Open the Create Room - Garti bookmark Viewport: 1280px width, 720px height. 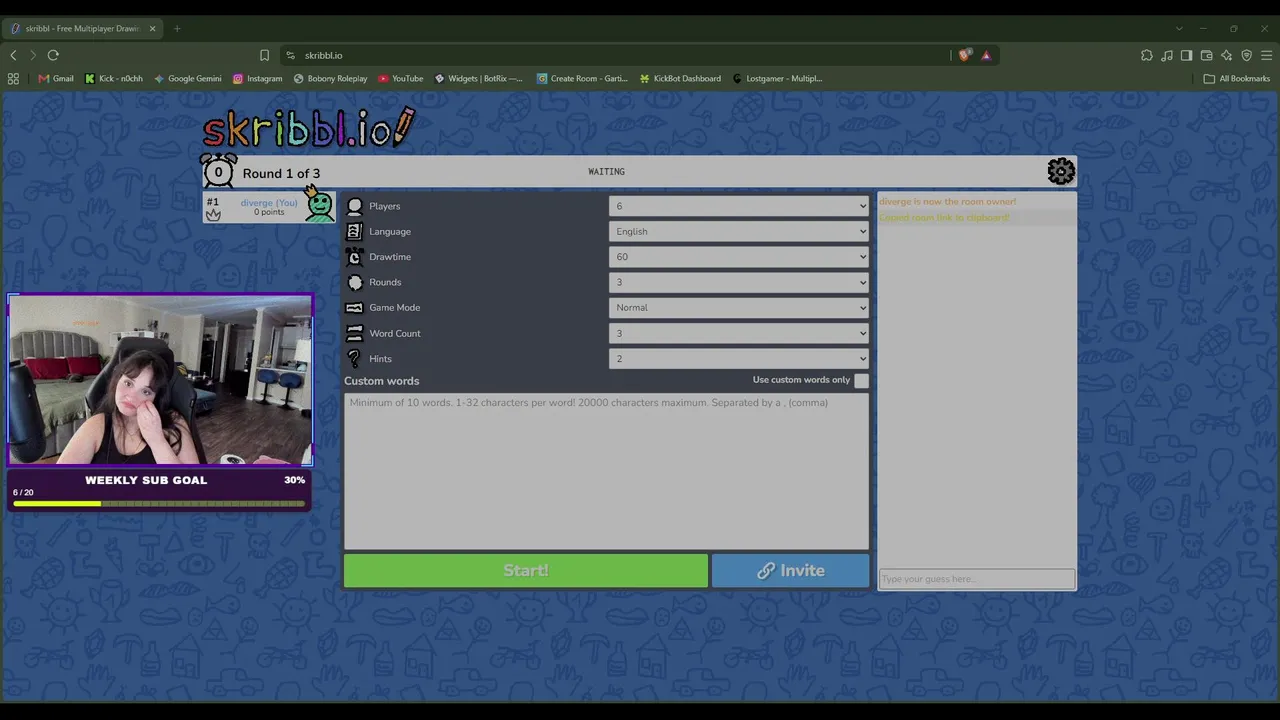[x=583, y=78]
